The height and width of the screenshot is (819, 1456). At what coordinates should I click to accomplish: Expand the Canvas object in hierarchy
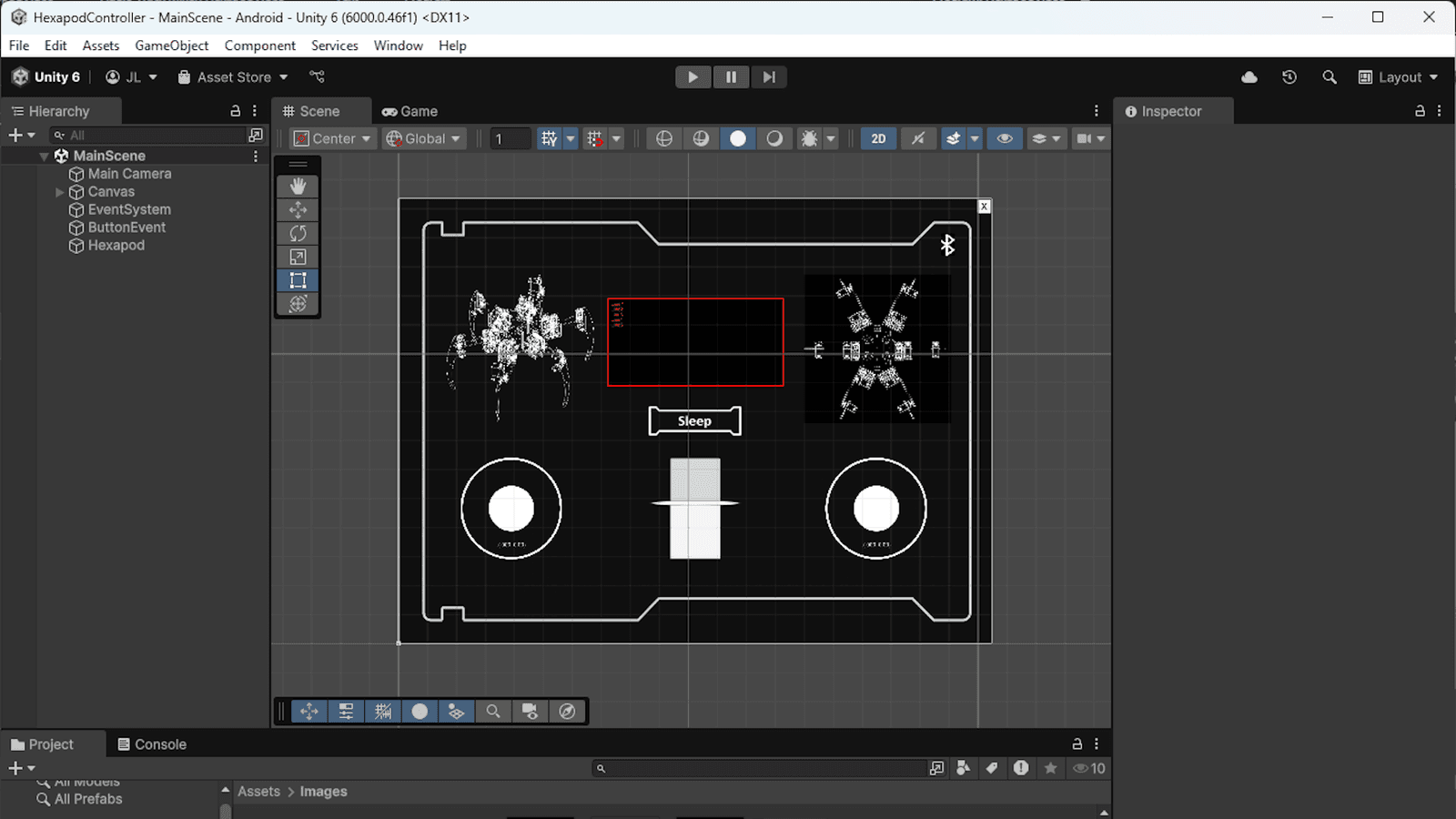click(x=60, y=192)
